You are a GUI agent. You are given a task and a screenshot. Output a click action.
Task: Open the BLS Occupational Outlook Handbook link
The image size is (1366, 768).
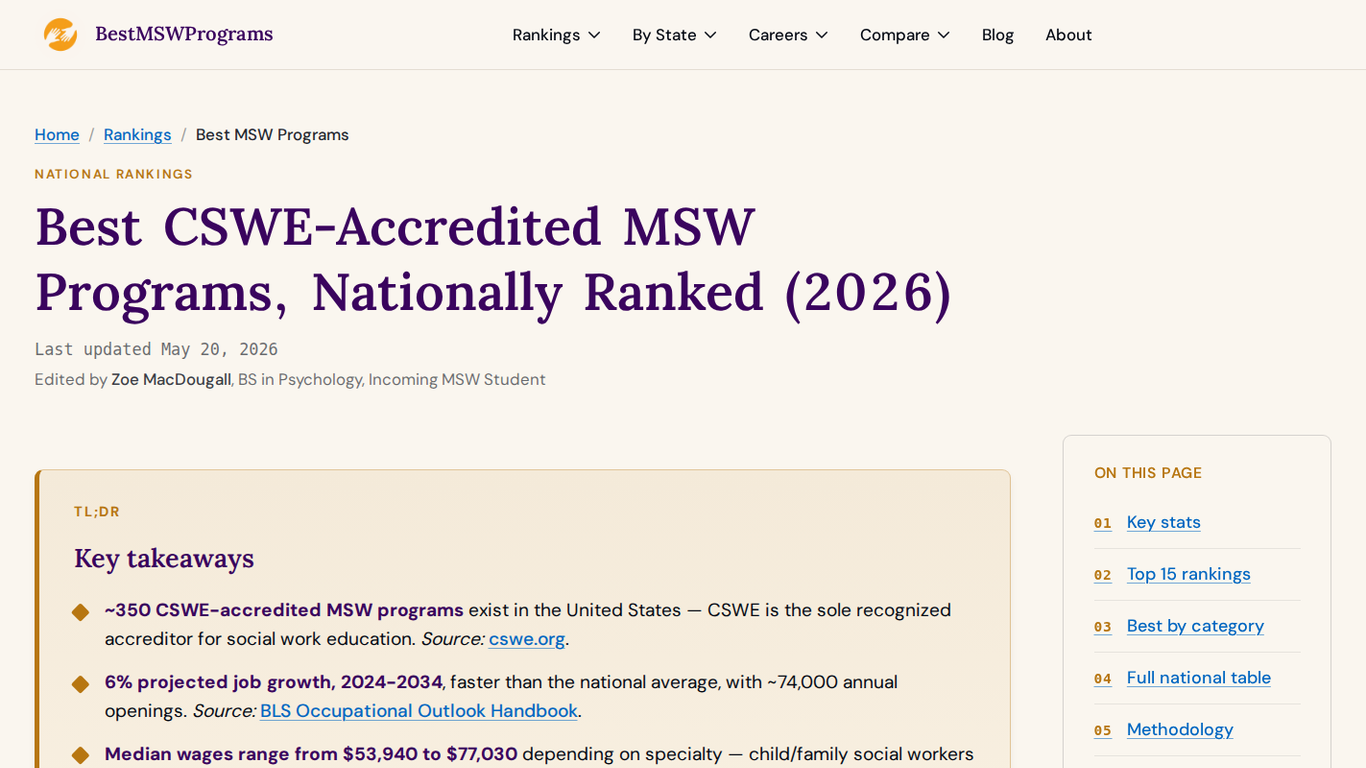tap(419, 711)
